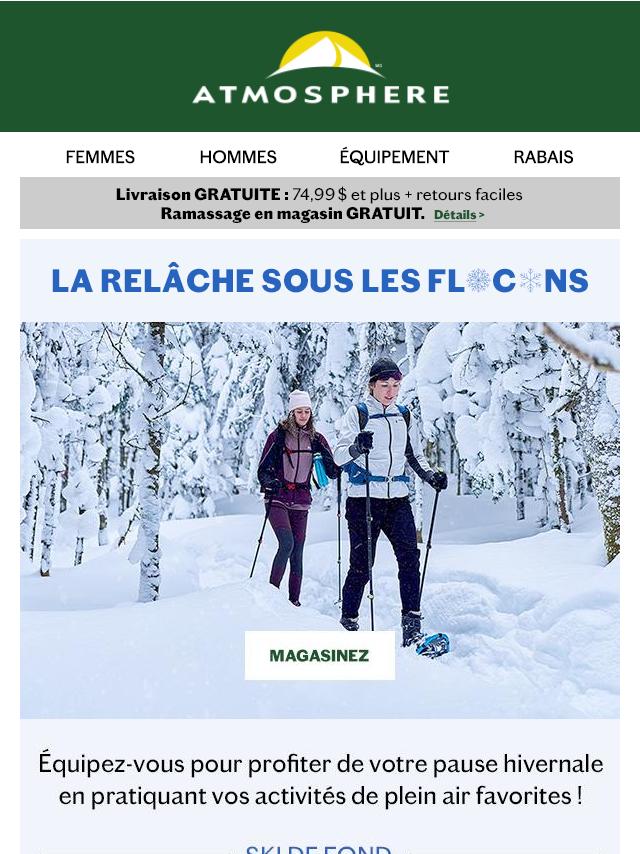Click the first snowflake icon in FLOCONS
This screenshot has height=854, width=640.
(478, 280)
